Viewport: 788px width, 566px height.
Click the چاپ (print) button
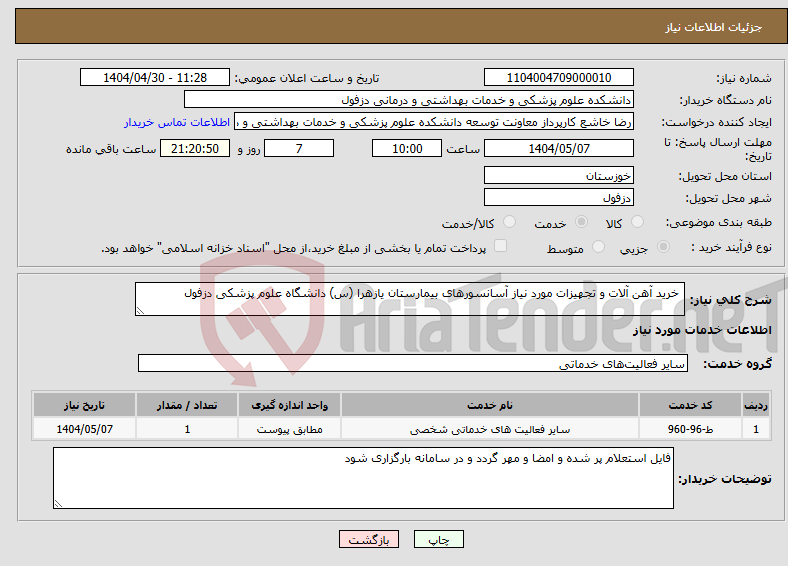click(438, 539)
